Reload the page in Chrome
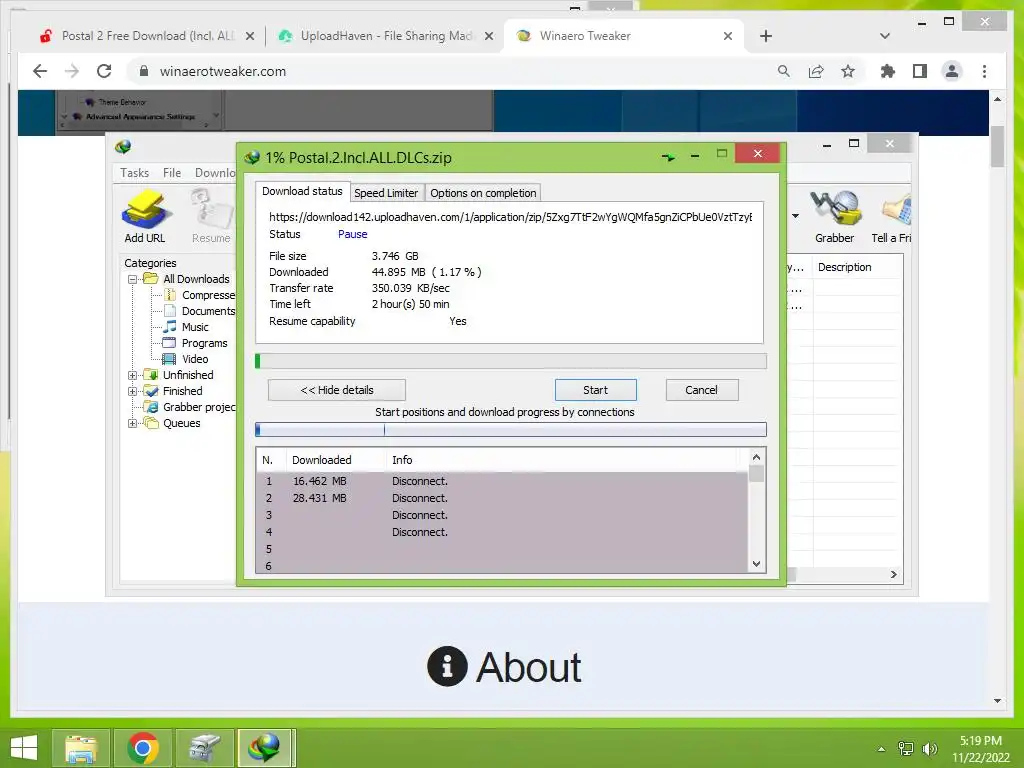The width and height of the screenshot is (1024, 768). (x=104, y=71)
